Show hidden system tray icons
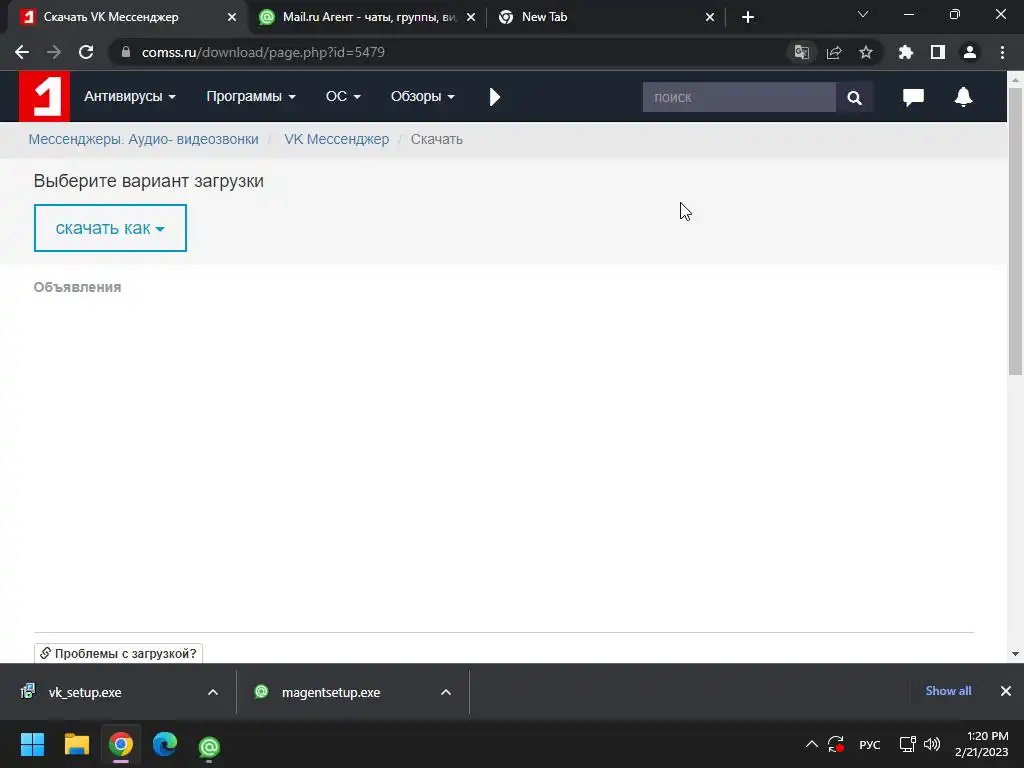Screen dimensions: 1024x768 (811, 744)
